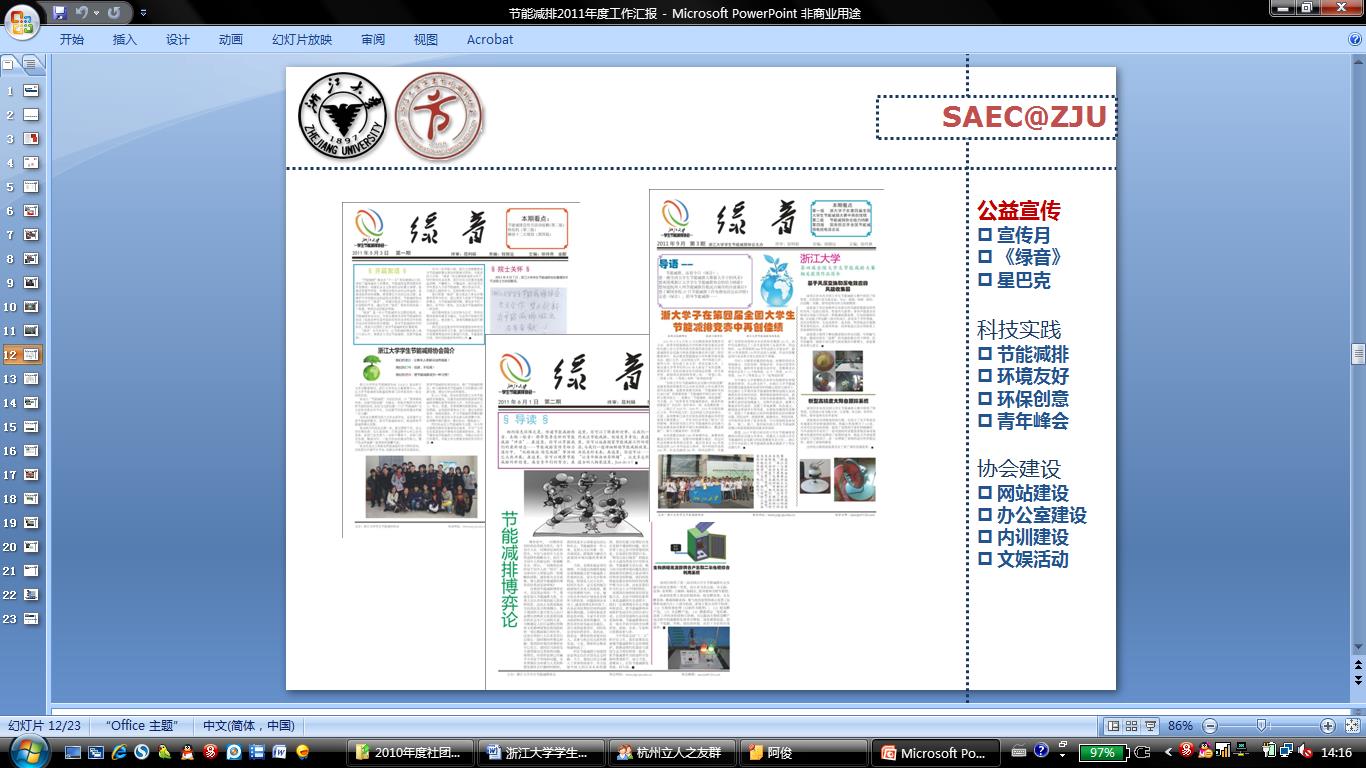Click the 科技实践 heading text
Image resolution: width=1366 pixels, height=768 pixels.
1019,330
